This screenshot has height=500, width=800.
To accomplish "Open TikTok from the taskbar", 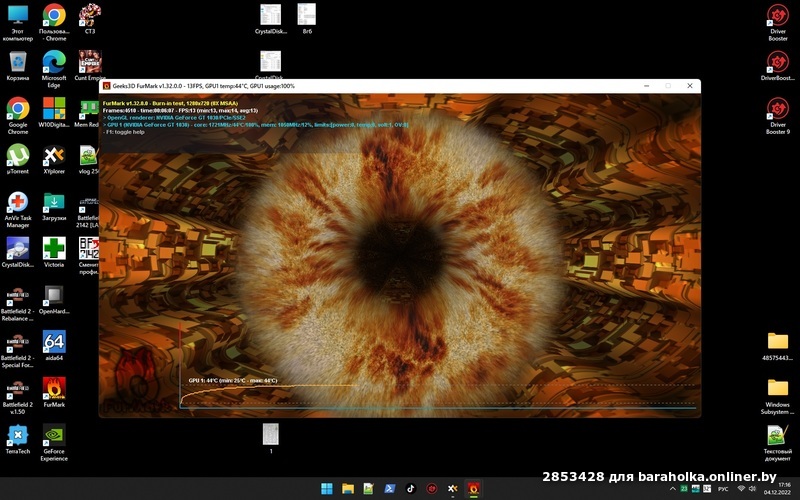I will [x=411, y=489].
